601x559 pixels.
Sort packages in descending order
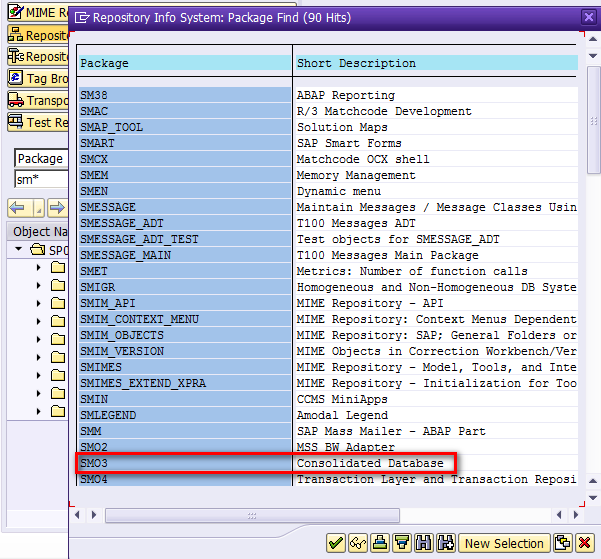point(402,543)
